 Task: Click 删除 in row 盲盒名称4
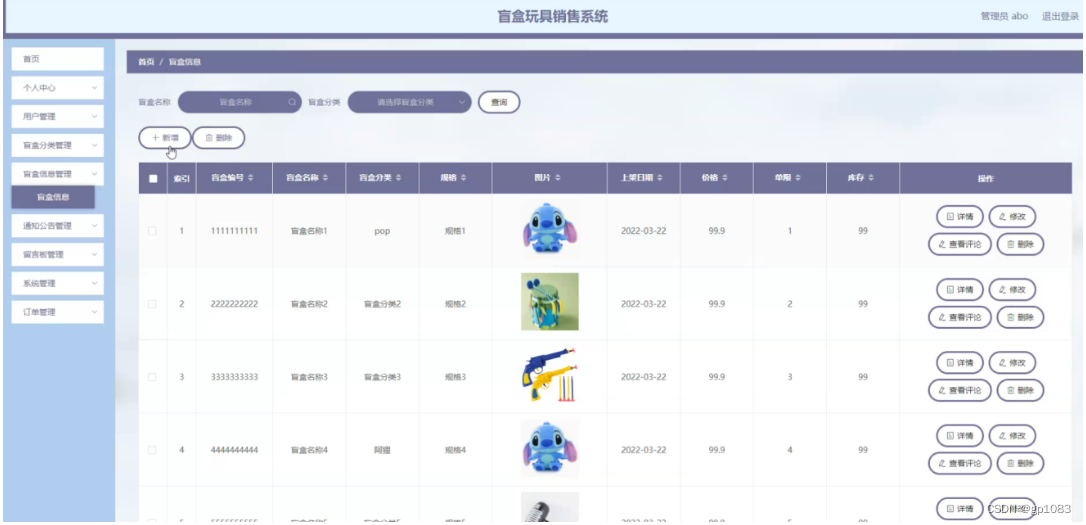[1020, 463]
